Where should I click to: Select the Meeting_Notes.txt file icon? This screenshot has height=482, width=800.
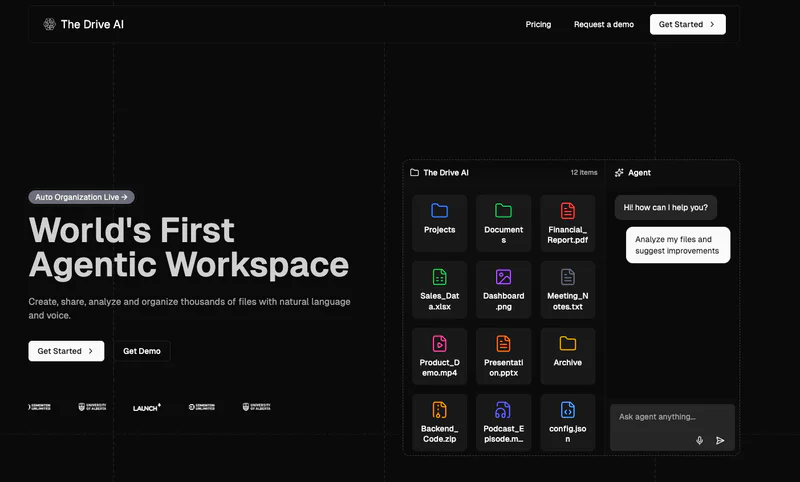click(x=567, y=277)
